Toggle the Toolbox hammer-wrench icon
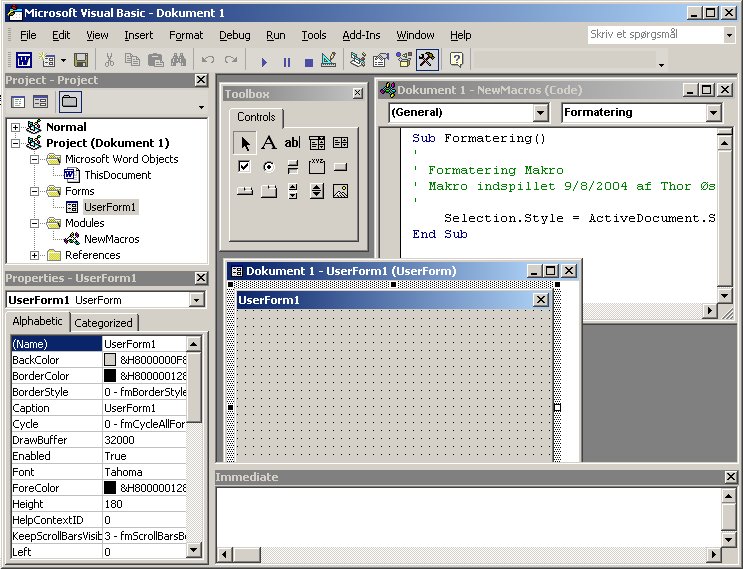The image size is (743, 569). click(427, 60)
